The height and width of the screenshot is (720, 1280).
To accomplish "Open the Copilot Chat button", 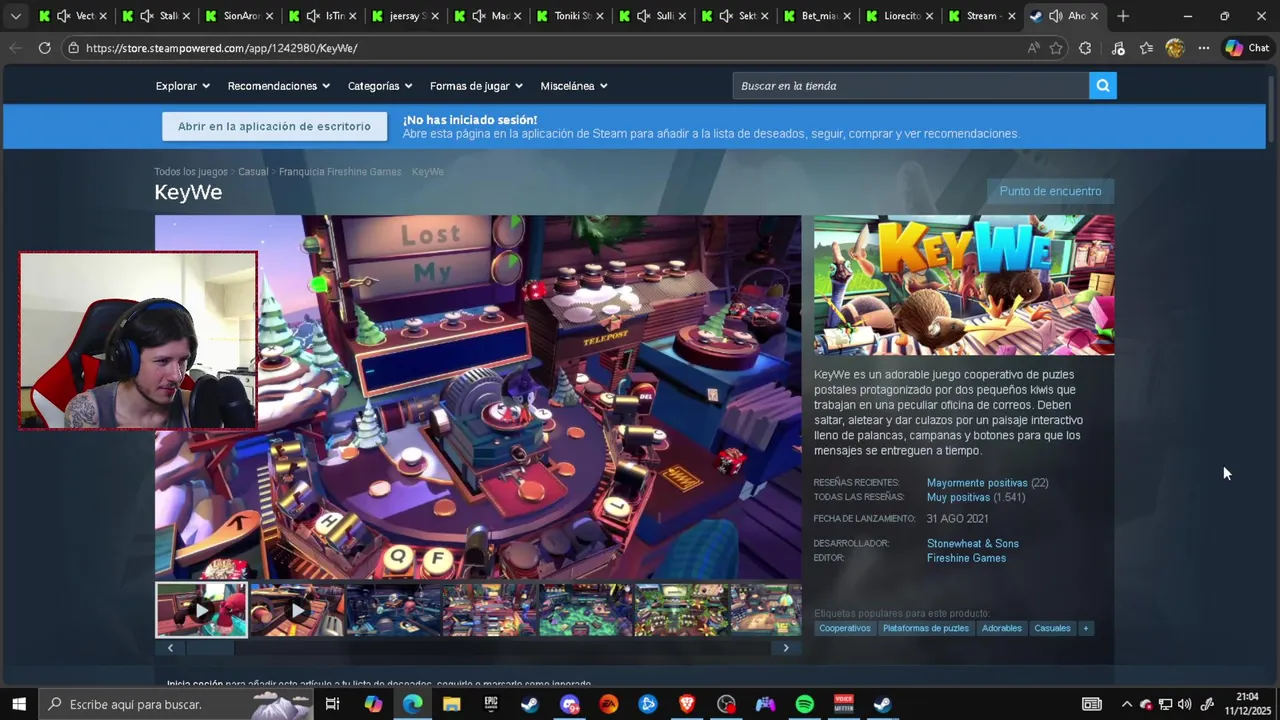I will (x=1247, y=48).
